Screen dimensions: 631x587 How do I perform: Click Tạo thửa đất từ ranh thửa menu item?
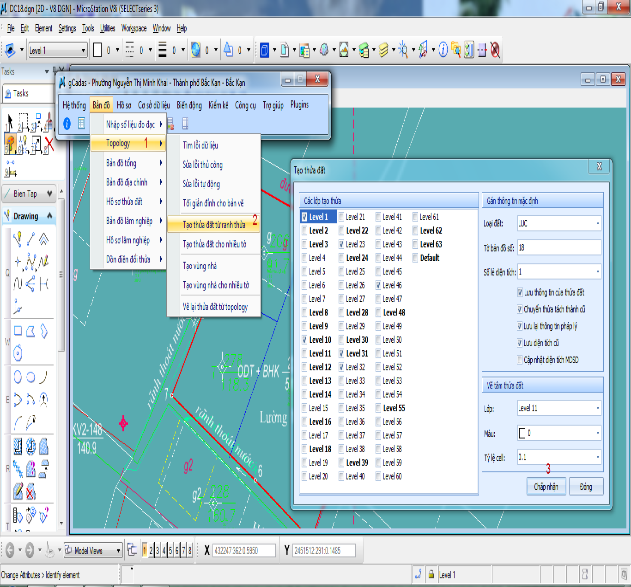[x=214, y=225]
